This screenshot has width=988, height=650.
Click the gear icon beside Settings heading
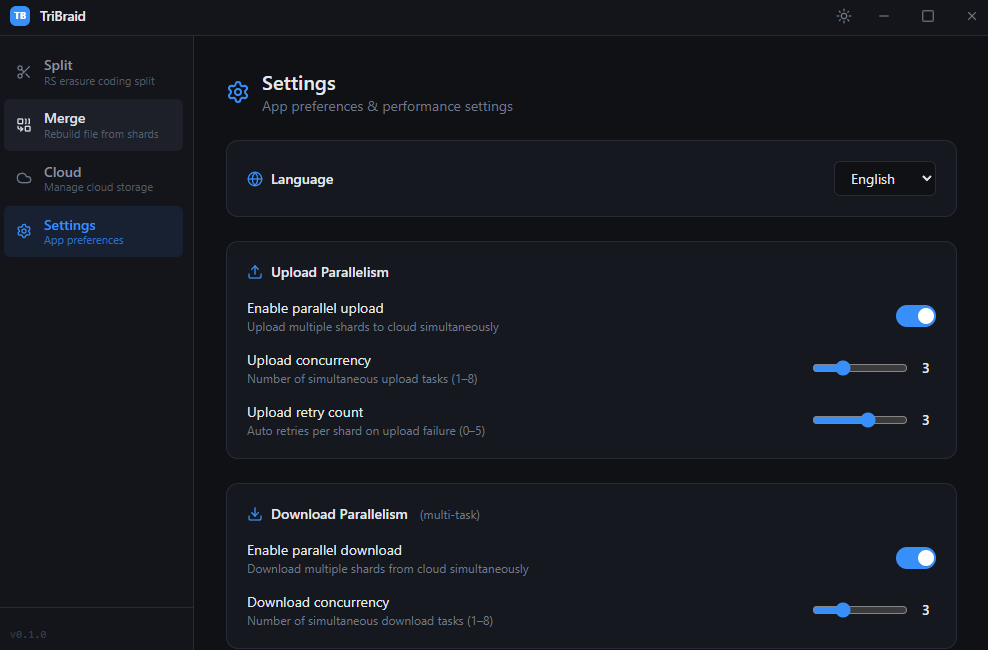point(238,92)
